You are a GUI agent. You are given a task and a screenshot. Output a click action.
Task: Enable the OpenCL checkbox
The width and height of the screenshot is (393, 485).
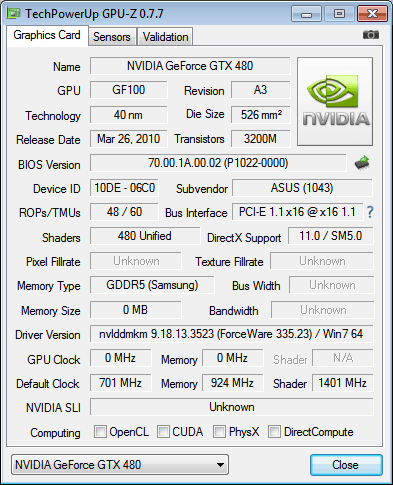pyautogui.click(x=100, y=431)
